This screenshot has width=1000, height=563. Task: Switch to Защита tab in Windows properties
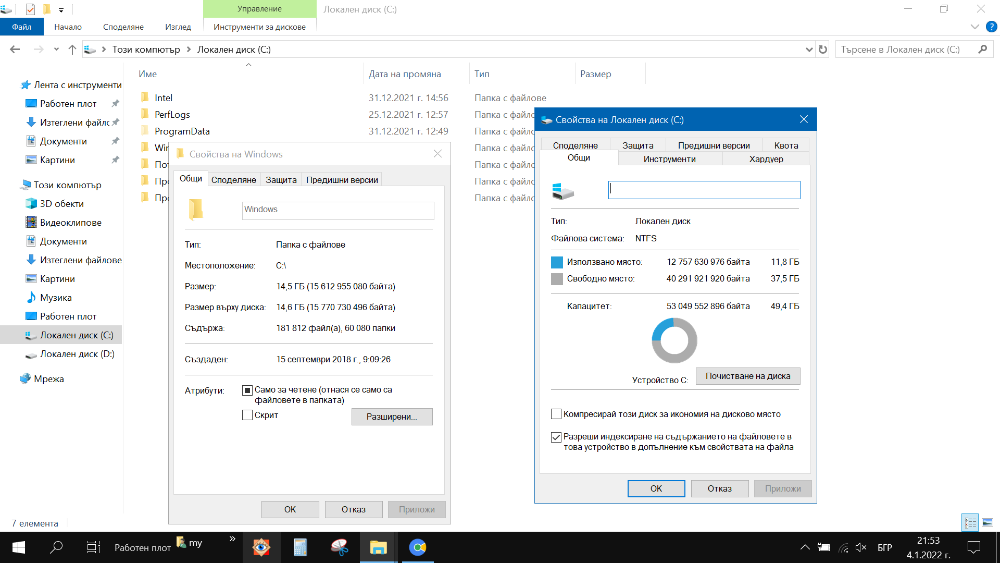pos(281,180)
